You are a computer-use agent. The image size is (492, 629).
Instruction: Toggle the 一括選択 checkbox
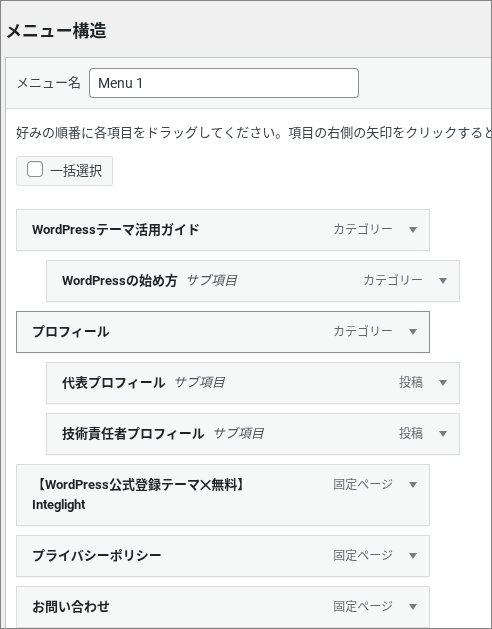pos(35,169)
